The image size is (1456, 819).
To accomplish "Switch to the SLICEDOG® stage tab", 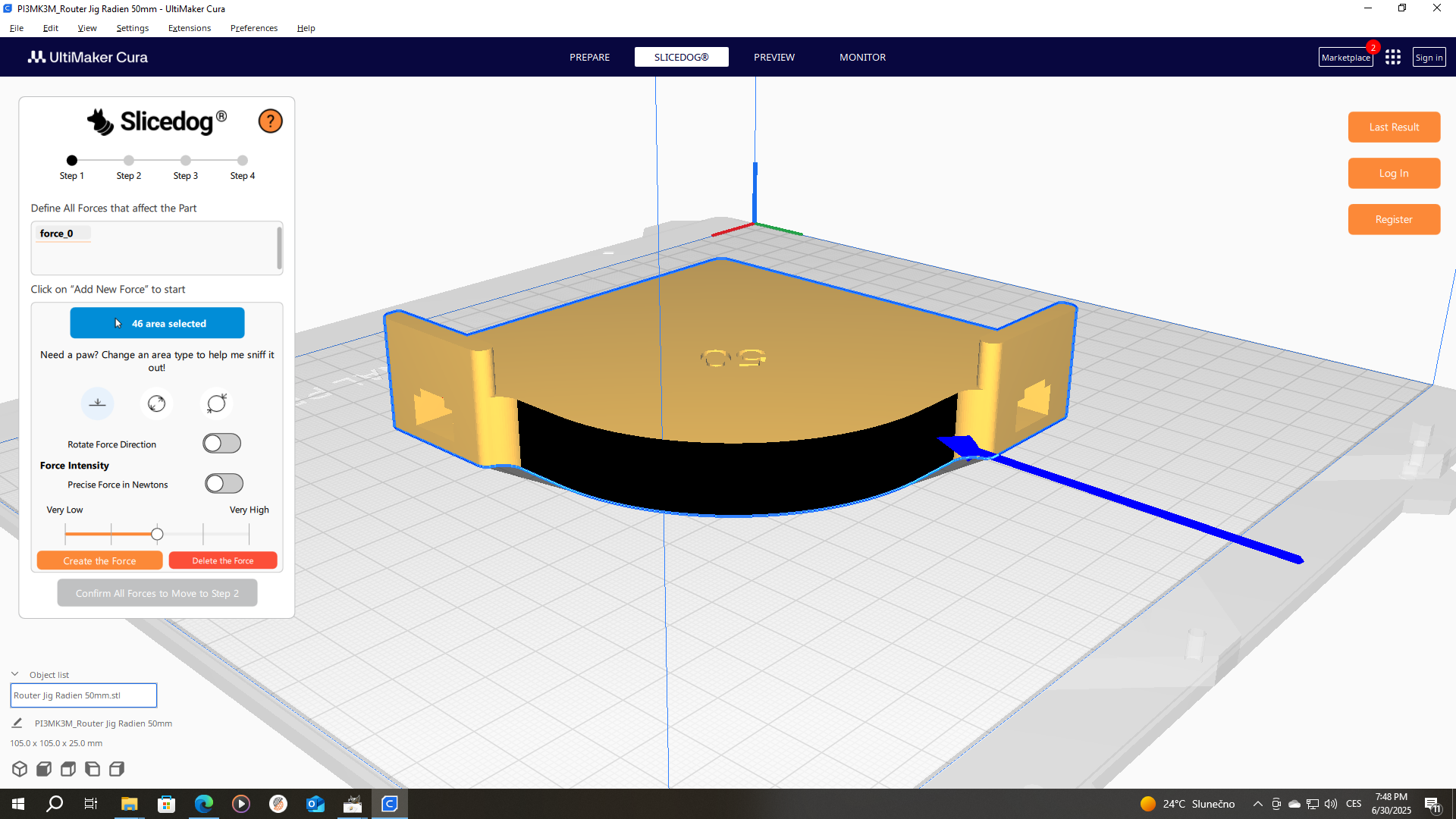I will coord(681,58).
